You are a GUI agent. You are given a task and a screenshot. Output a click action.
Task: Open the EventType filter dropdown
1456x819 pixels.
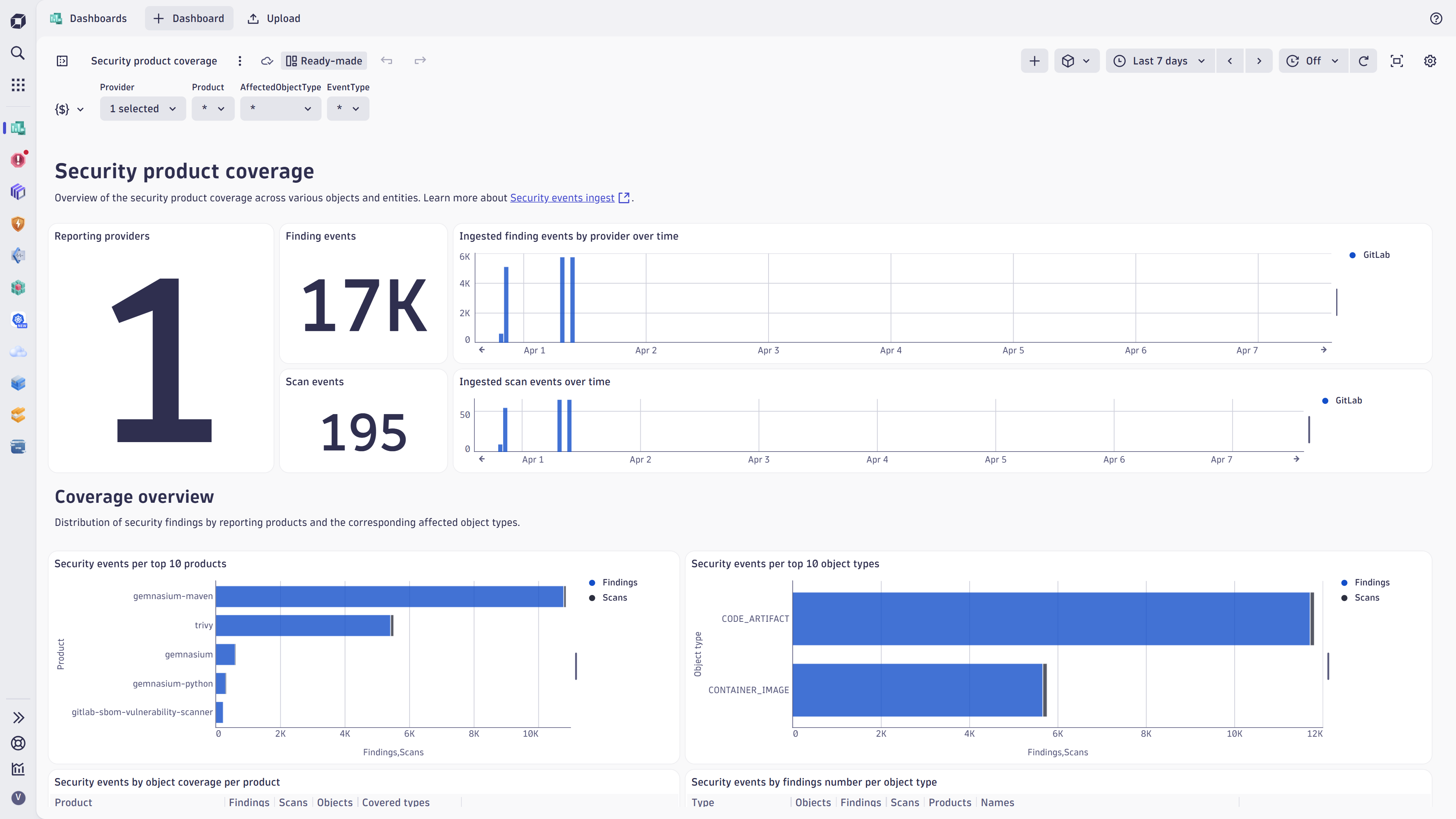348,108
